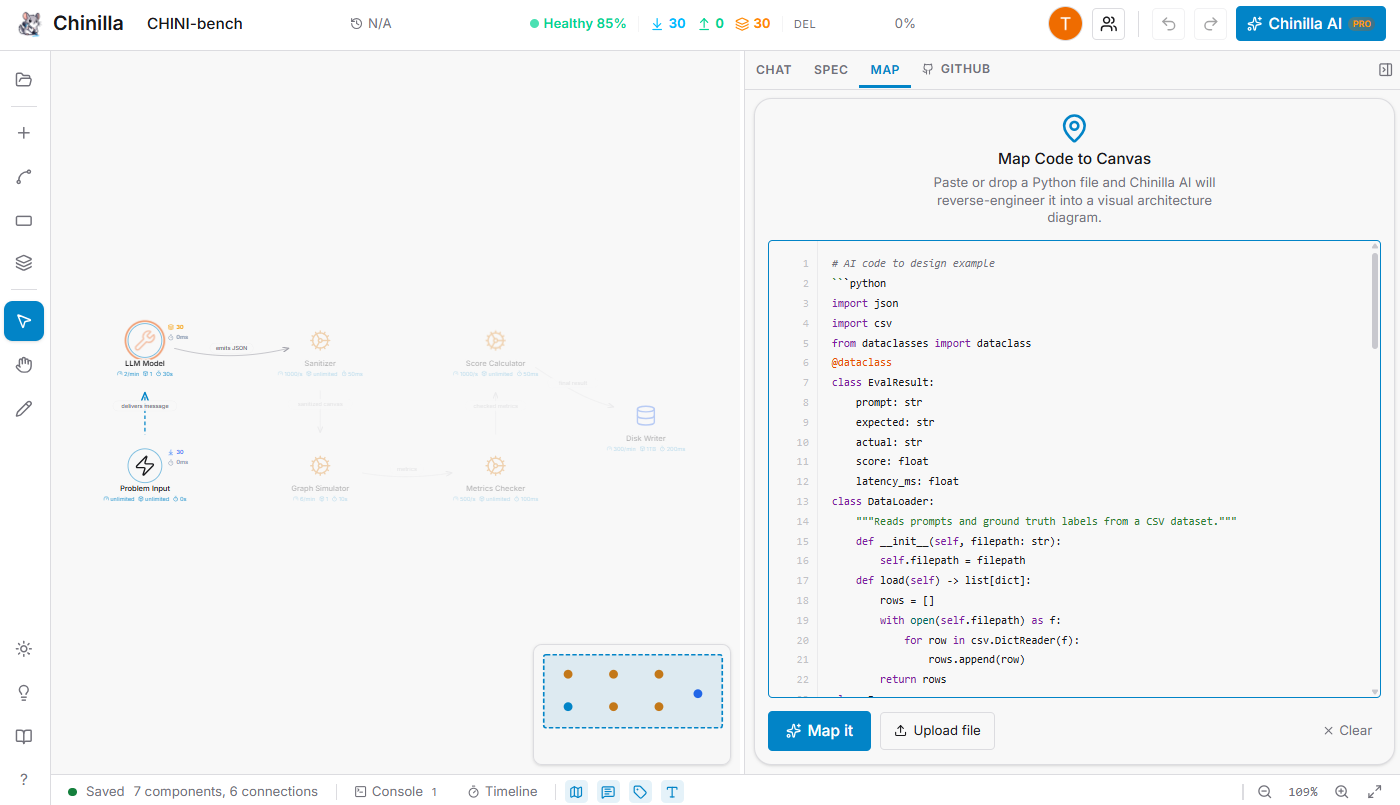Select the hand pan tool

point(24,365)
